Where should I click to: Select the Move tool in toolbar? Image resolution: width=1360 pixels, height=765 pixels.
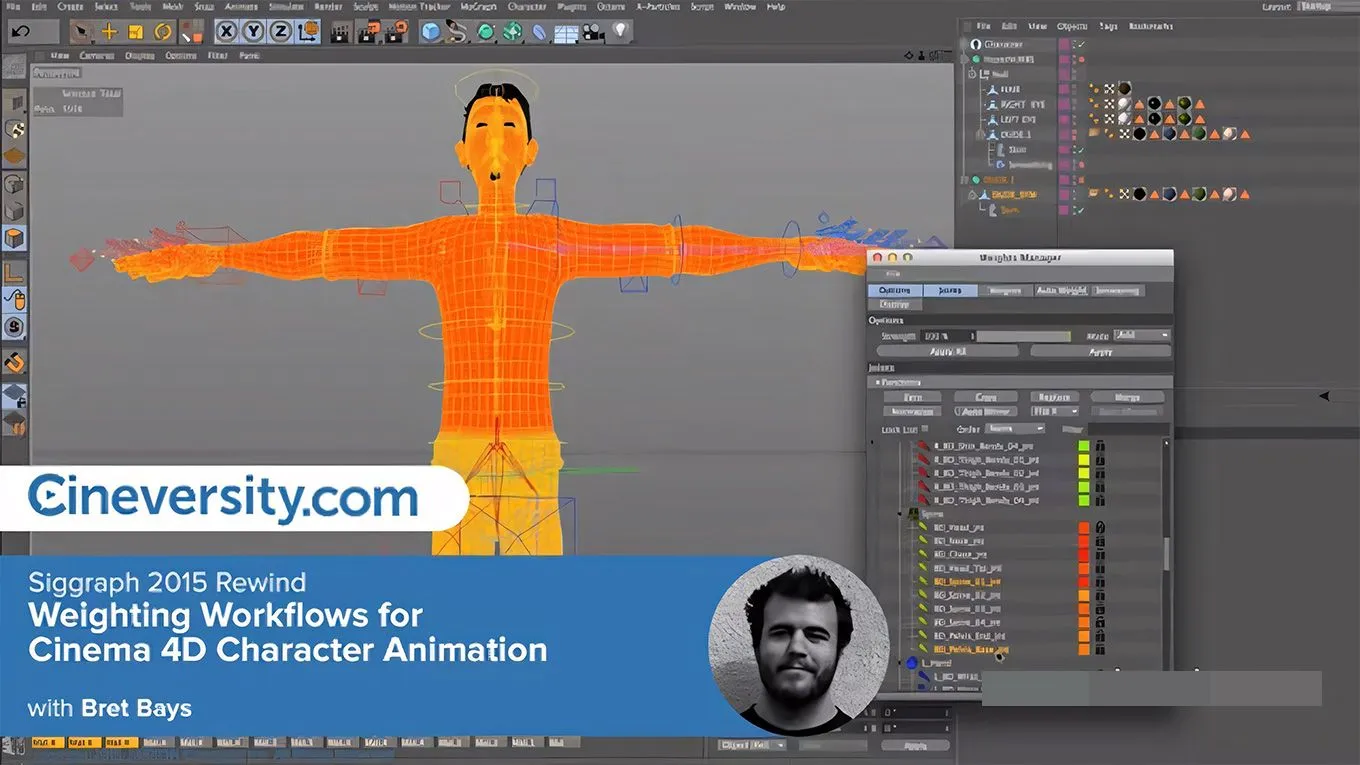109,31
